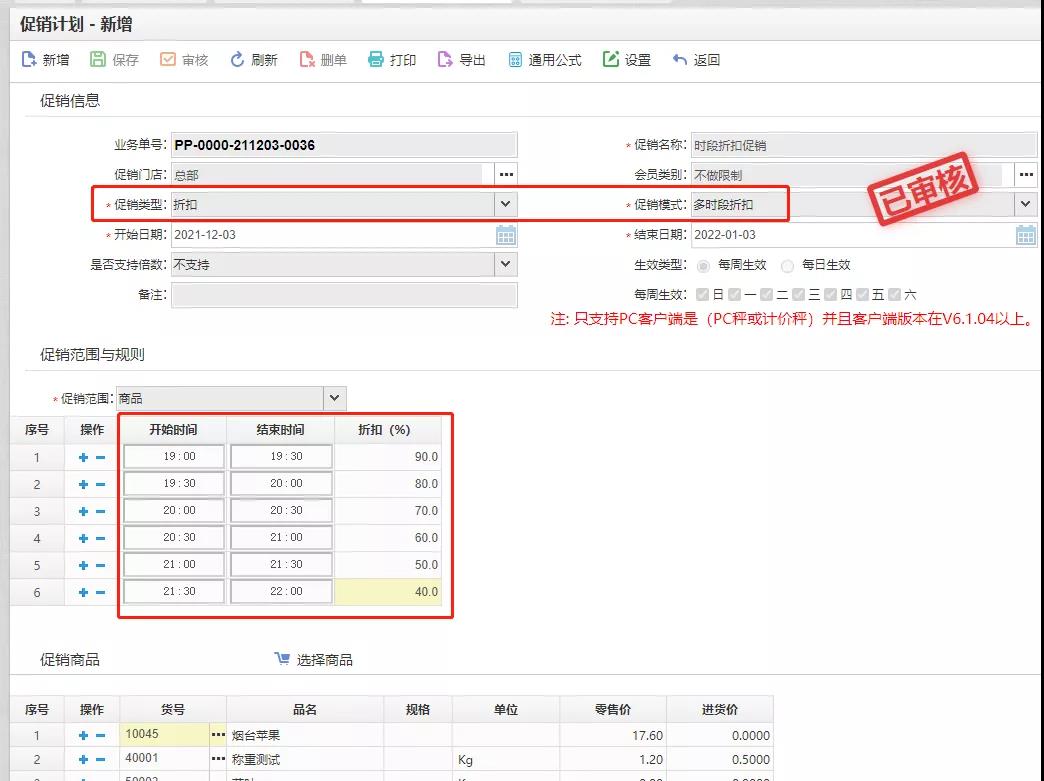Open 通用公式 calculator icon
The height and width of the screenshot is (781, 1044).
tap(516, 60)
